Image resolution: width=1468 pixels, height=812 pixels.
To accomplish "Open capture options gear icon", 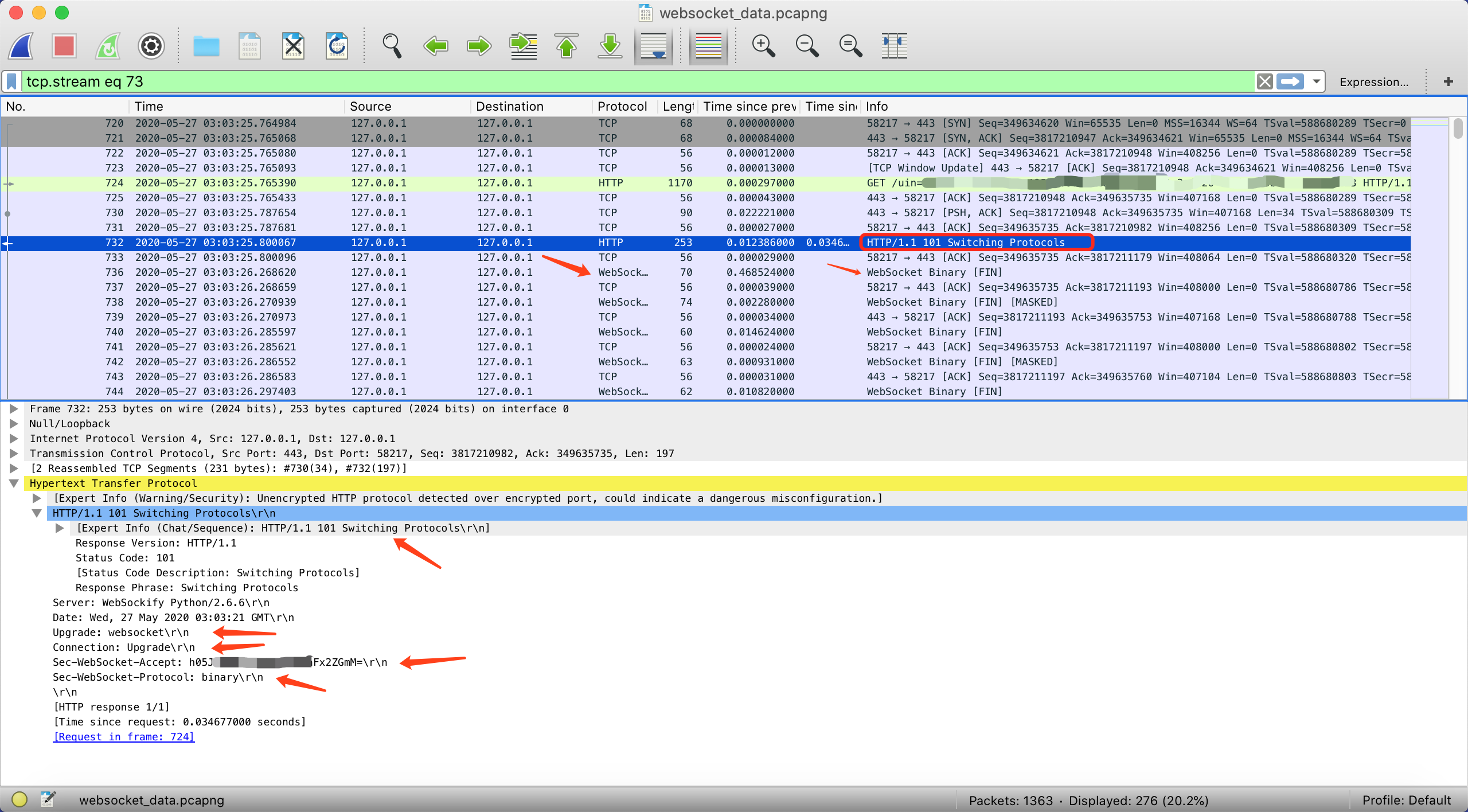I will pyautogui.click(x=151, y=46).
